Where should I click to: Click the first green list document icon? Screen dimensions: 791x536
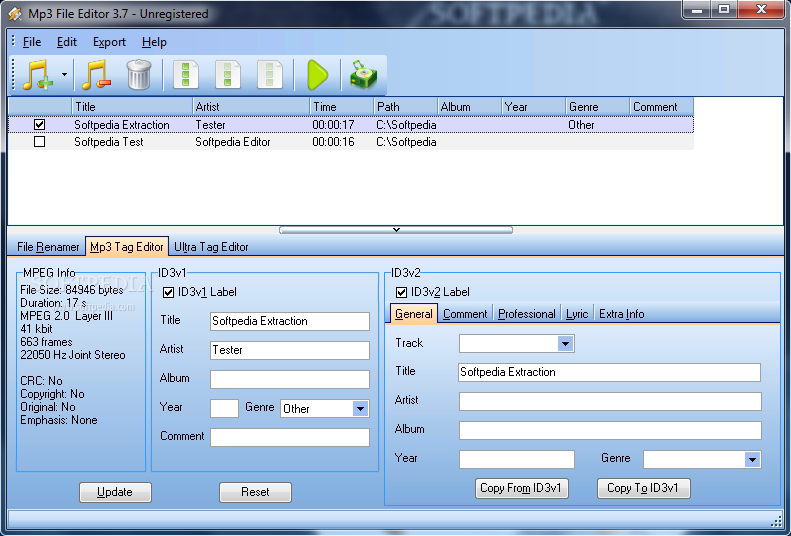pos(186,75)
